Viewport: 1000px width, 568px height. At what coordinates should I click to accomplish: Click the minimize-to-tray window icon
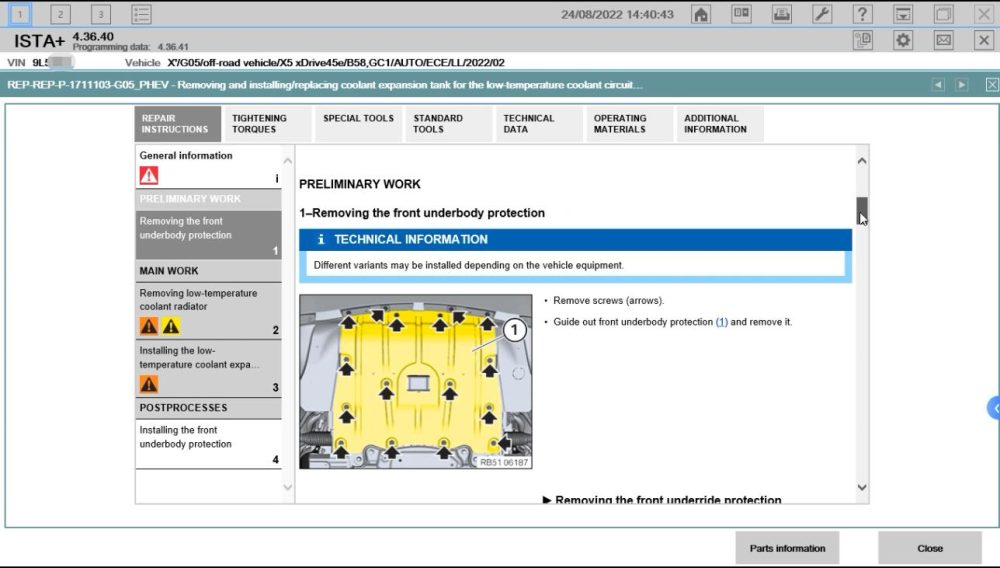[903, 14]
